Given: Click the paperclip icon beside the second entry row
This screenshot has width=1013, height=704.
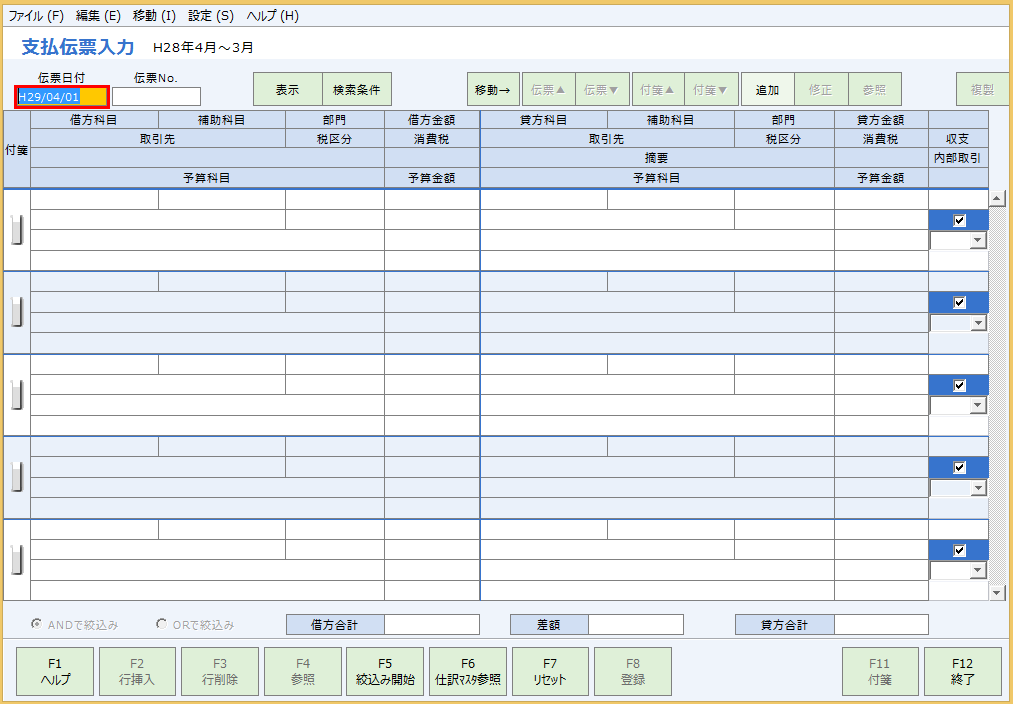Looking at the screenshot, I should 15,311.
